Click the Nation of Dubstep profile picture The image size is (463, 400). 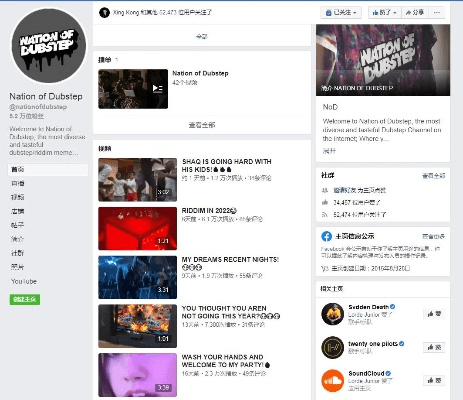coord(49,45)
